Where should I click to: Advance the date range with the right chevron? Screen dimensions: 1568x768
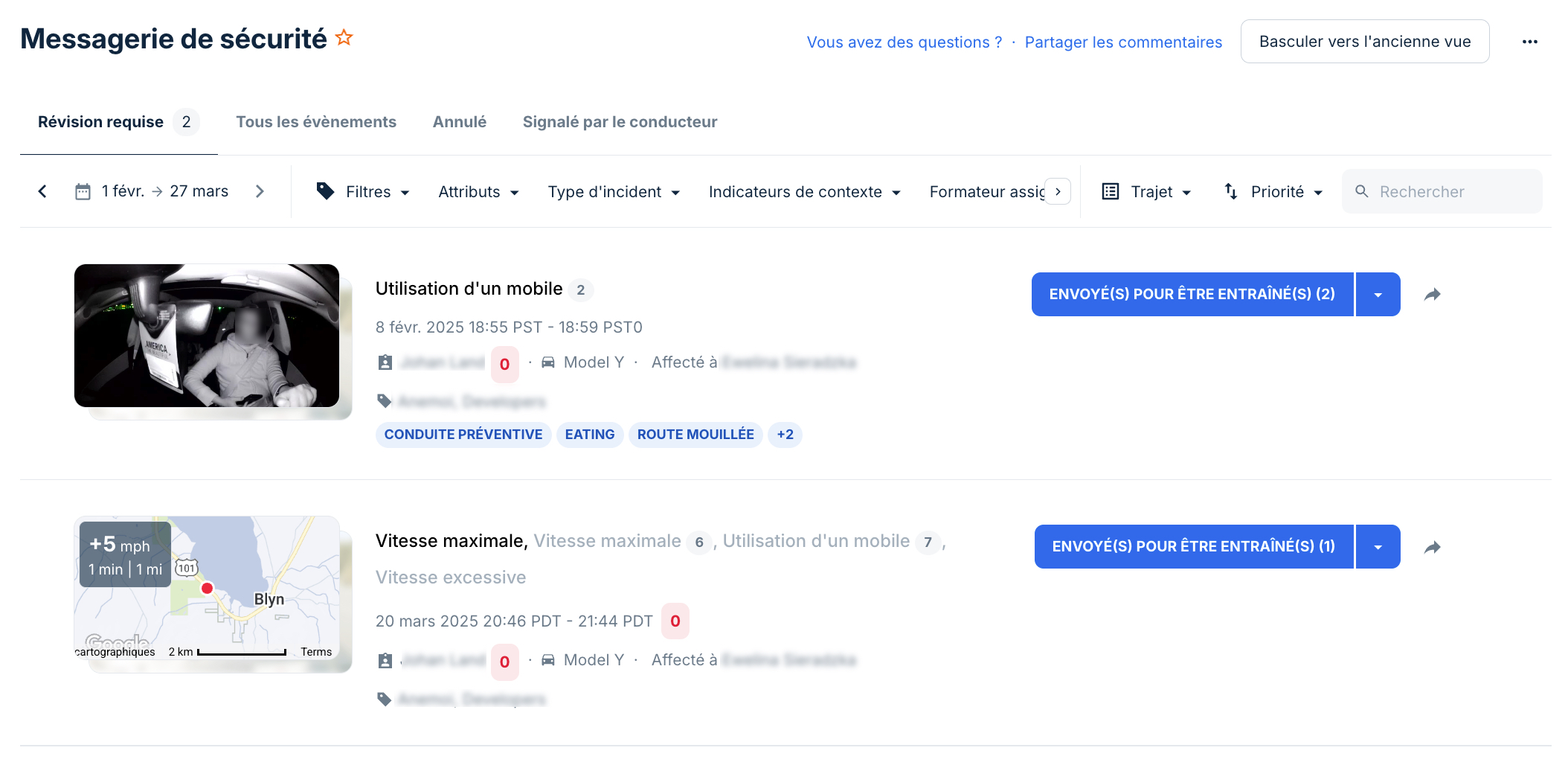click(260, 191)
